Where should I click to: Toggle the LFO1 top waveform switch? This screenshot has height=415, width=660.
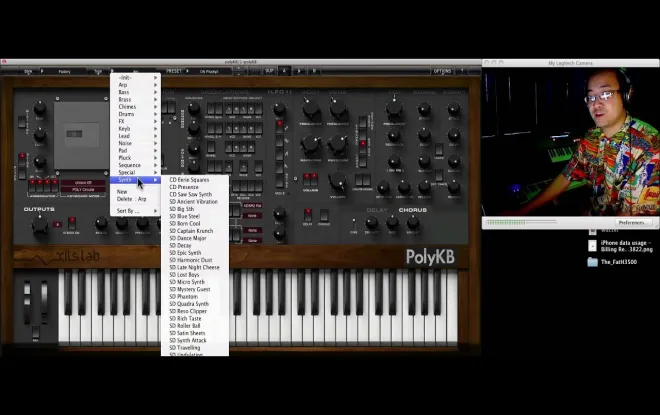coord(279,127)
